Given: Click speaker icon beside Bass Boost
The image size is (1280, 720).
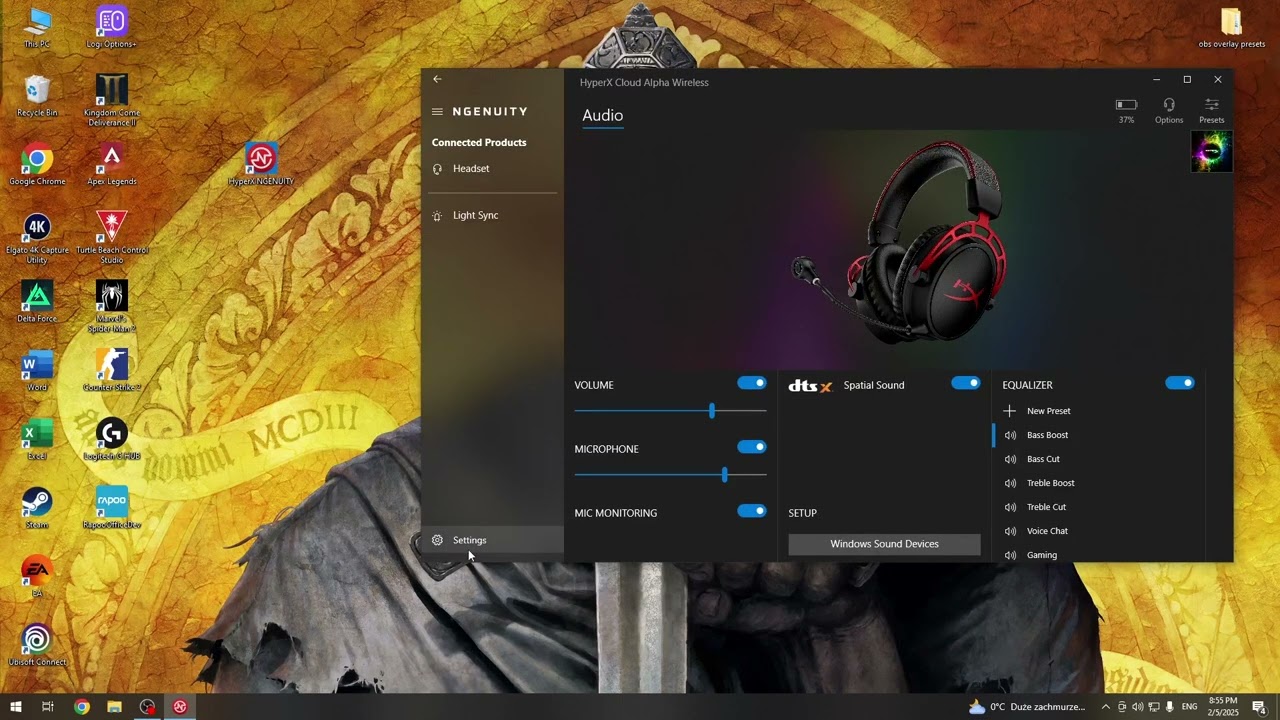Looking at the screenshot, I should 1010,435.
